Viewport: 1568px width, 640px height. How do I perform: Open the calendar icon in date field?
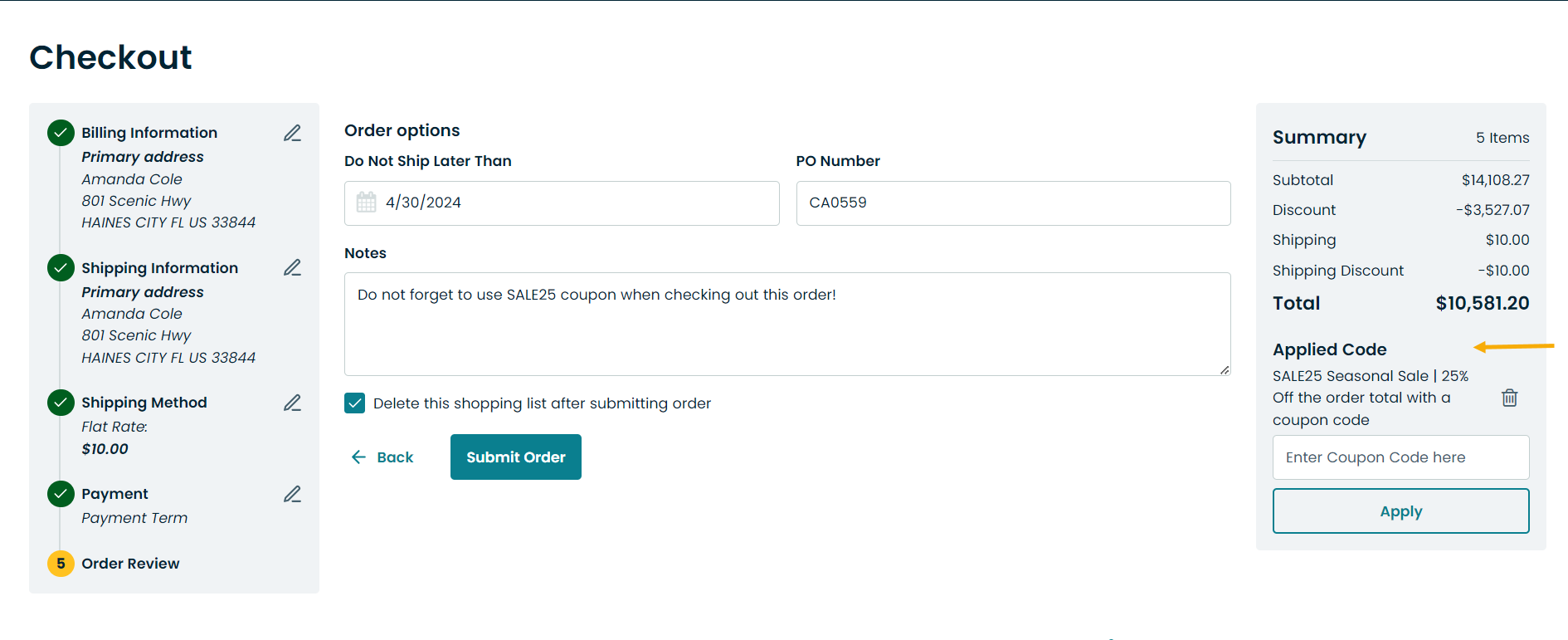pos(366,203)
